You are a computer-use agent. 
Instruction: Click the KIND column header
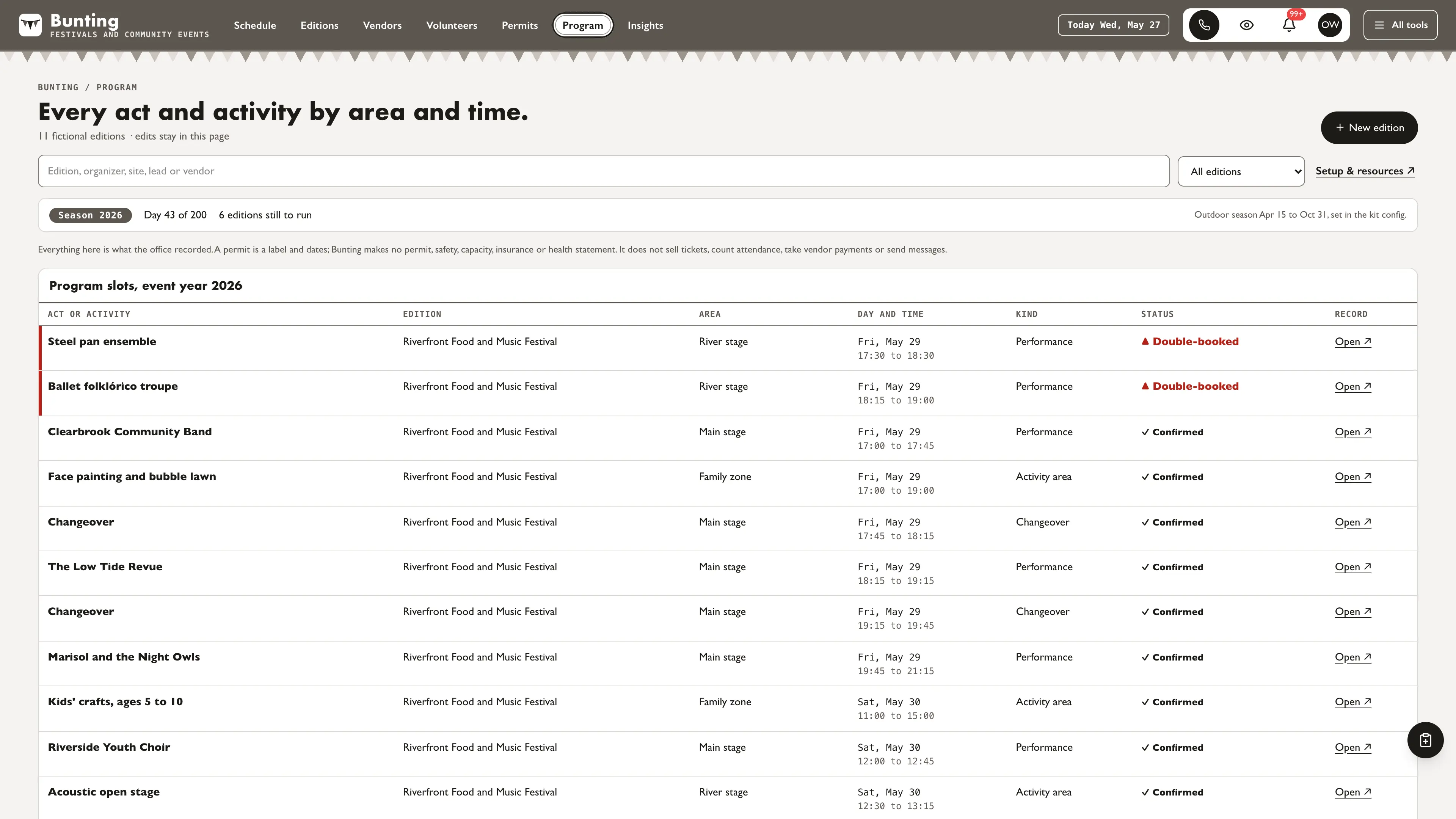(1026, 314)
